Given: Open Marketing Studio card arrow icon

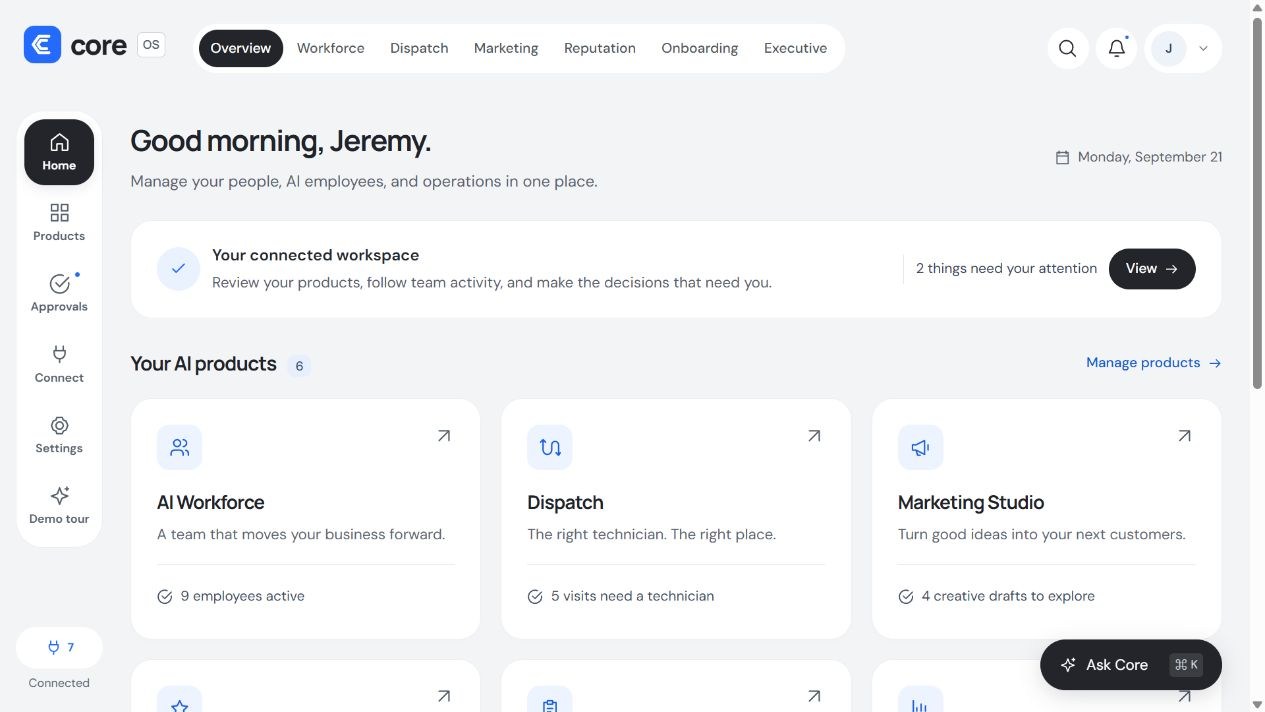Looking at the screenshot, I should pos(1184,436).
